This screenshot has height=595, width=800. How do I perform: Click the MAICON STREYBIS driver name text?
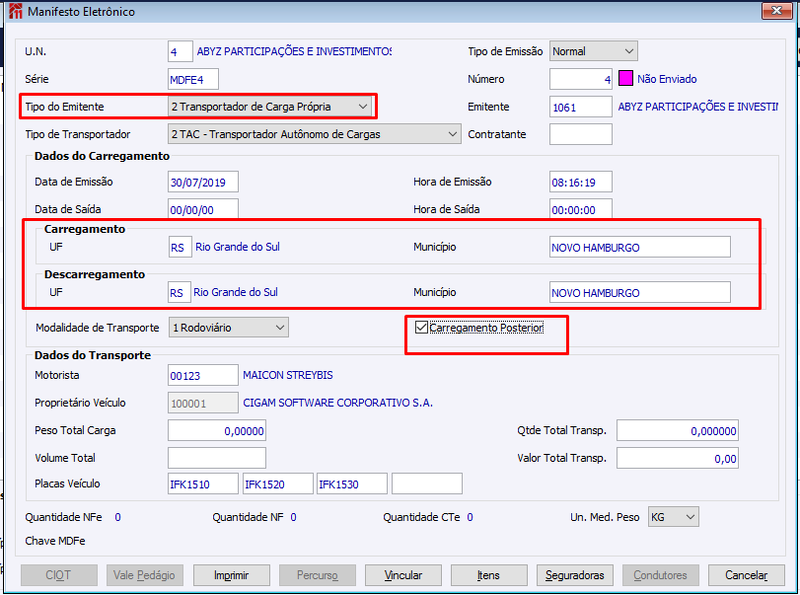(x=288, y=375)
